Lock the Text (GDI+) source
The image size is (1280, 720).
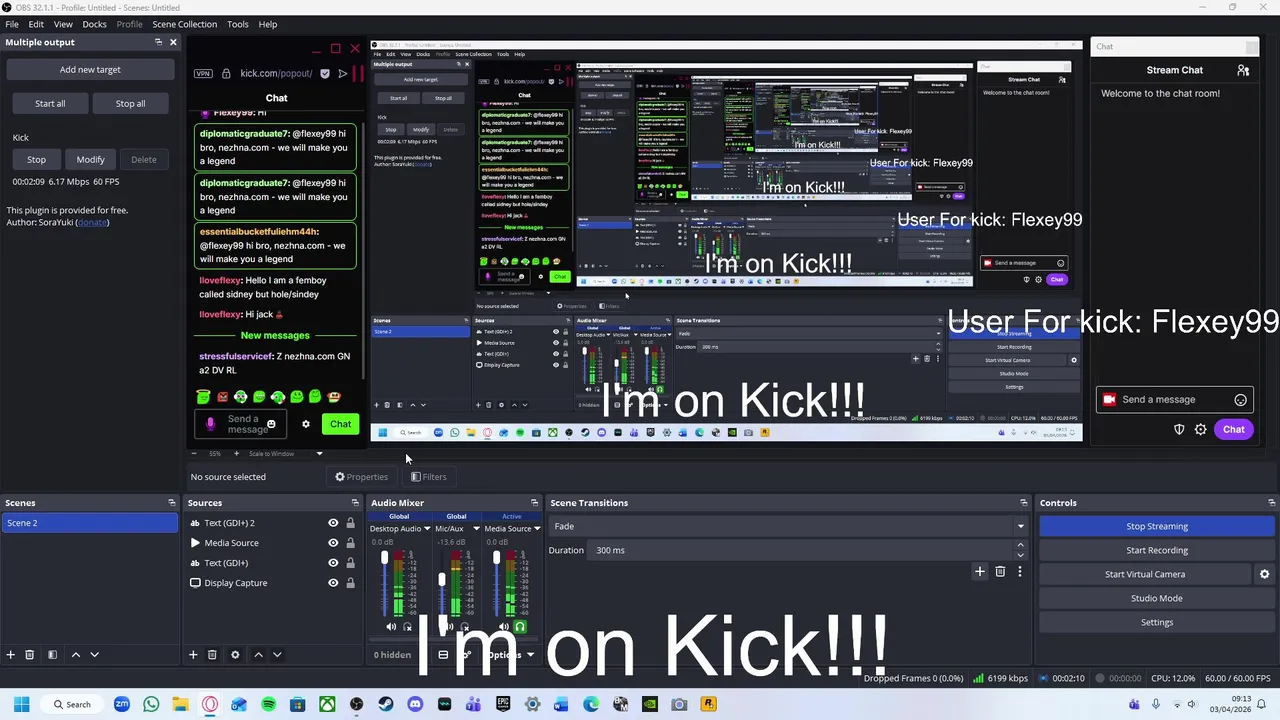(x=350, y=563)
